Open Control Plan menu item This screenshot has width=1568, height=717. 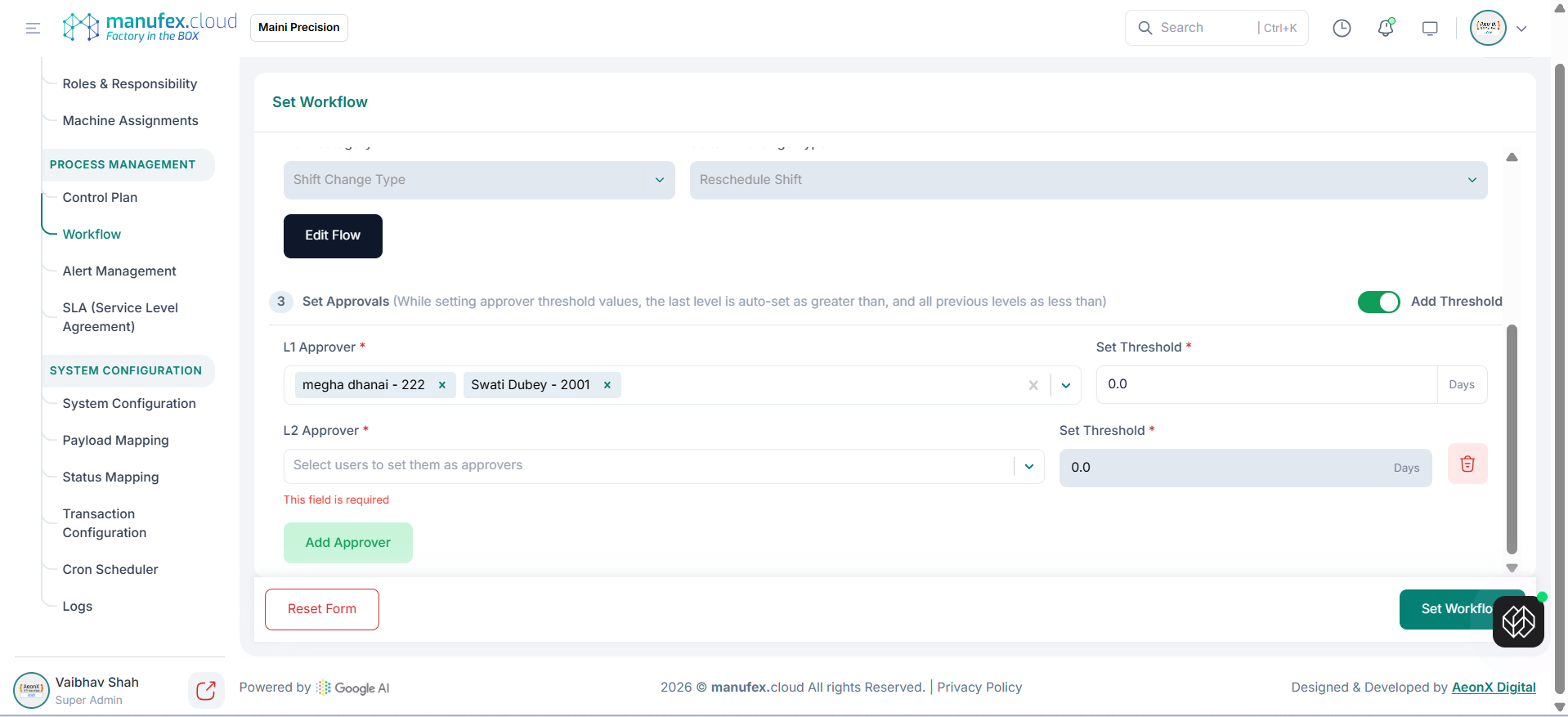click(100, 198)
